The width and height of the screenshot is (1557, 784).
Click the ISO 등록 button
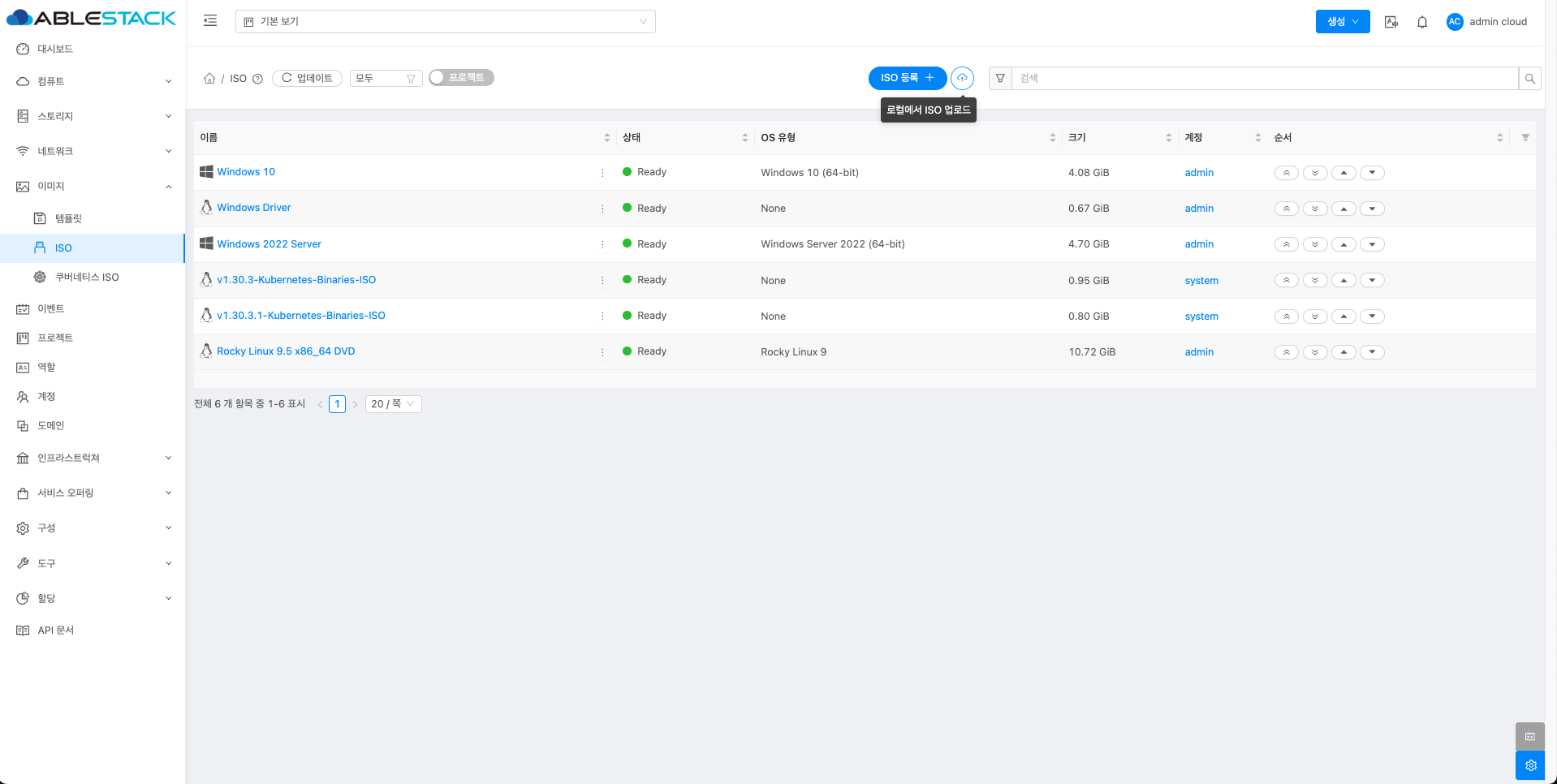[907, 78]
